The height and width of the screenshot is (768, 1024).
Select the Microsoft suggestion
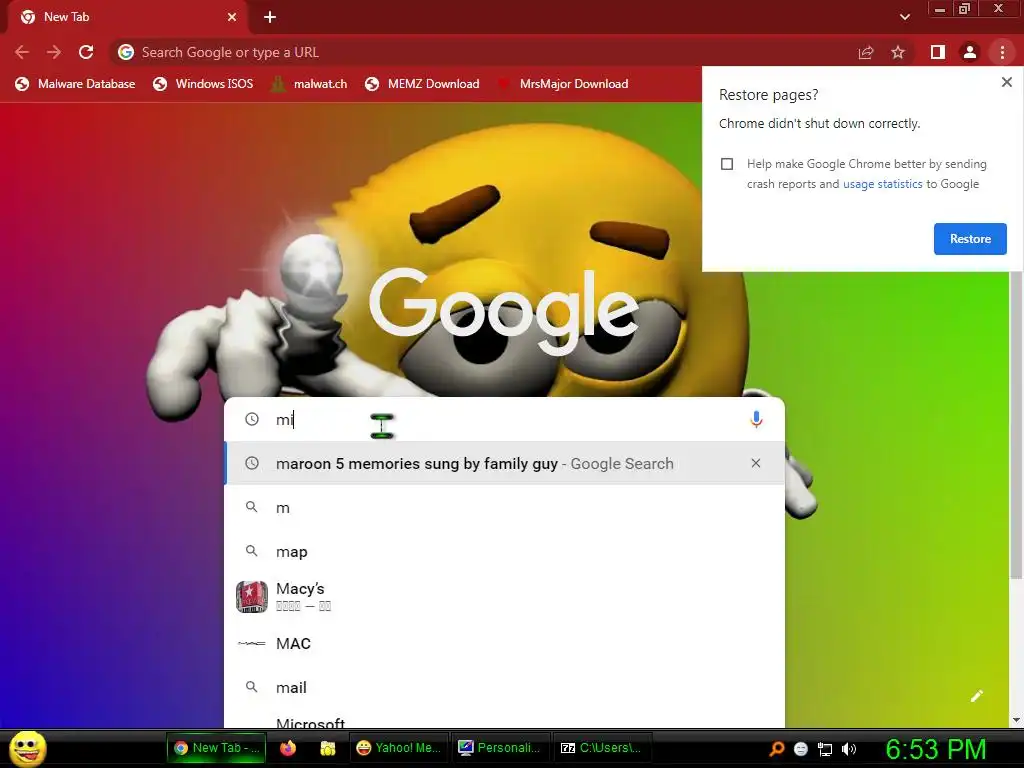[504, 720]
